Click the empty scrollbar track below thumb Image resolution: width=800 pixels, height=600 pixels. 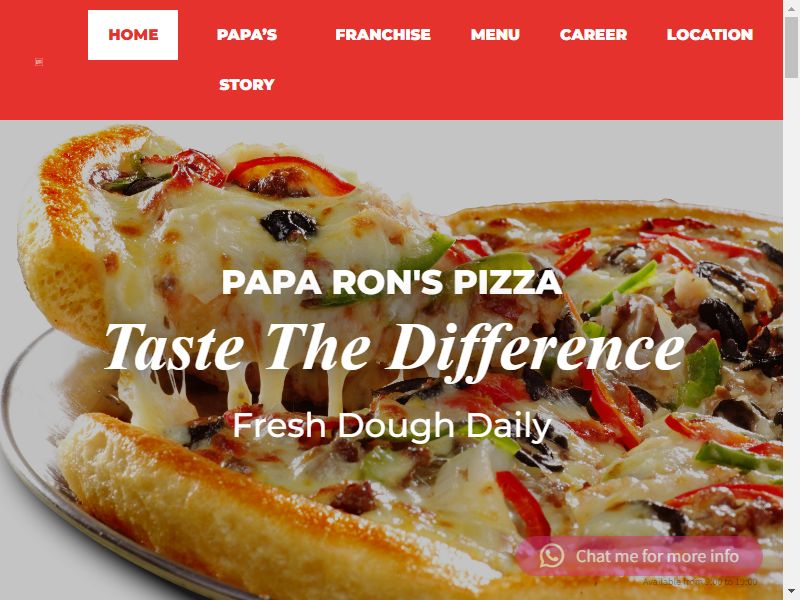pyautogui.click(x=791, y=332)
